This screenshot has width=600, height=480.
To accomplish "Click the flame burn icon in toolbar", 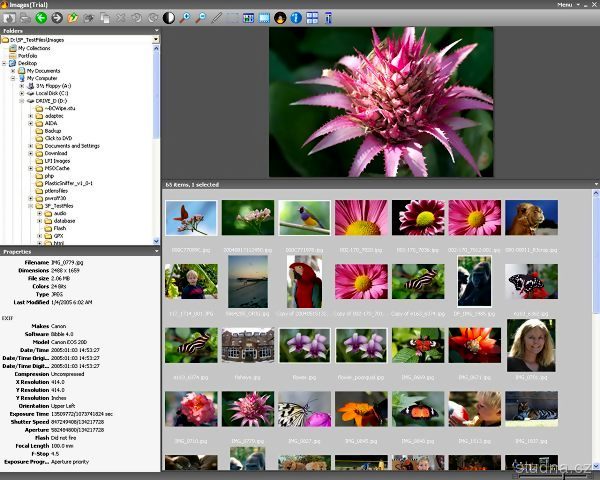I will point(280,18).
